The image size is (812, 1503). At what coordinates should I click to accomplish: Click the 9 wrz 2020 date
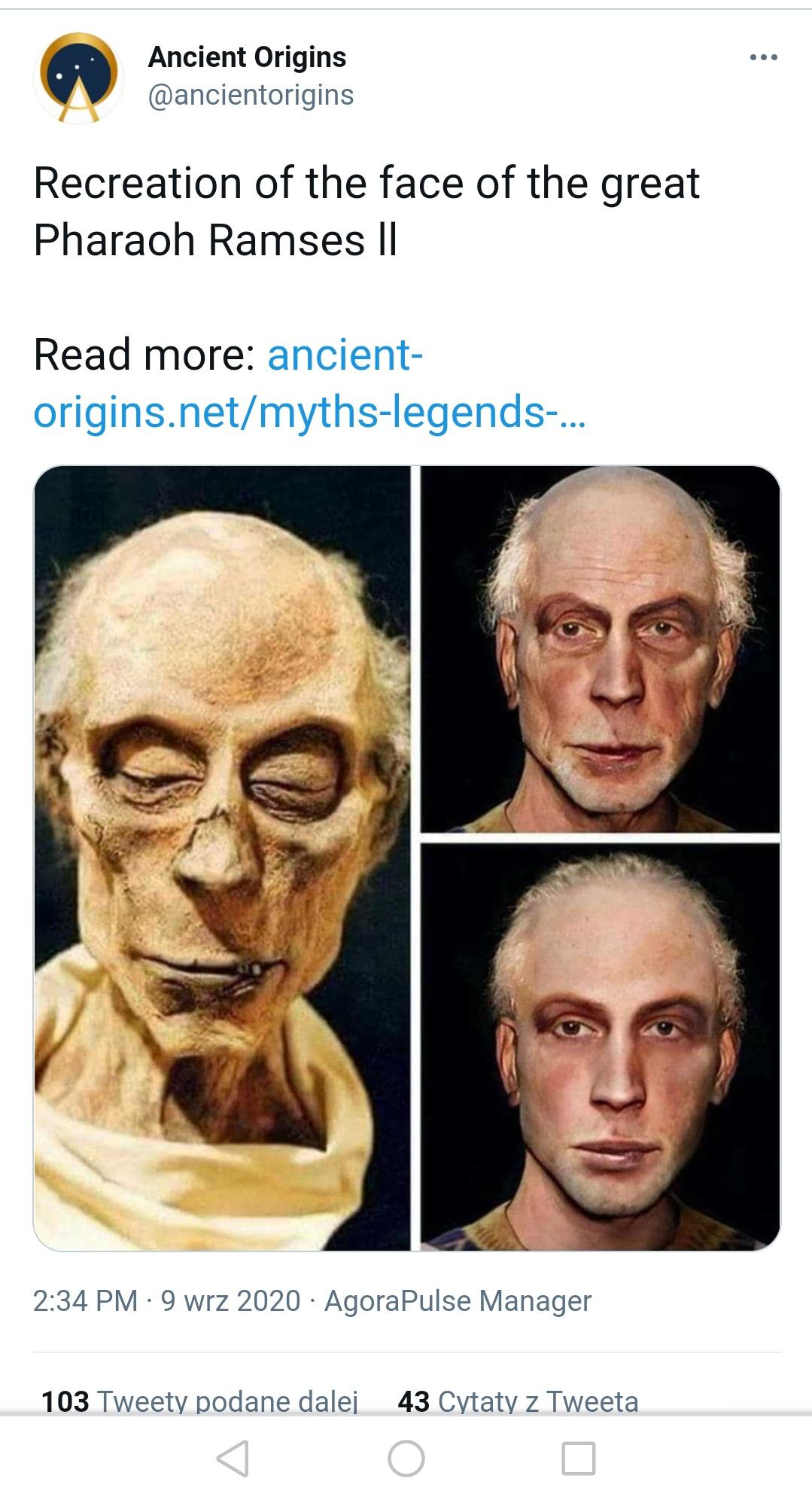tap(231, 1301)
